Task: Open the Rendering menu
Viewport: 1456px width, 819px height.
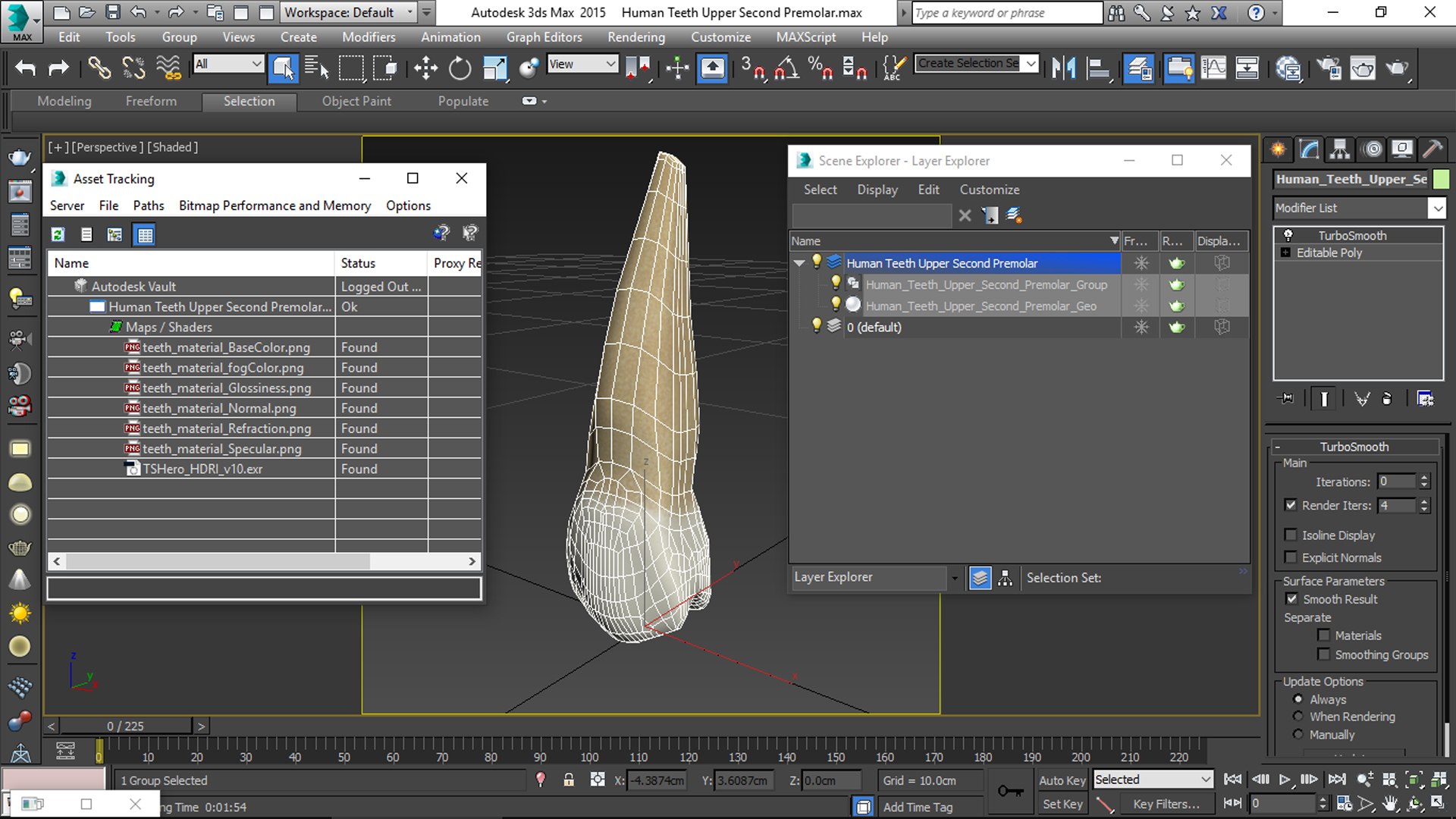Action: [x=635, y=37]
